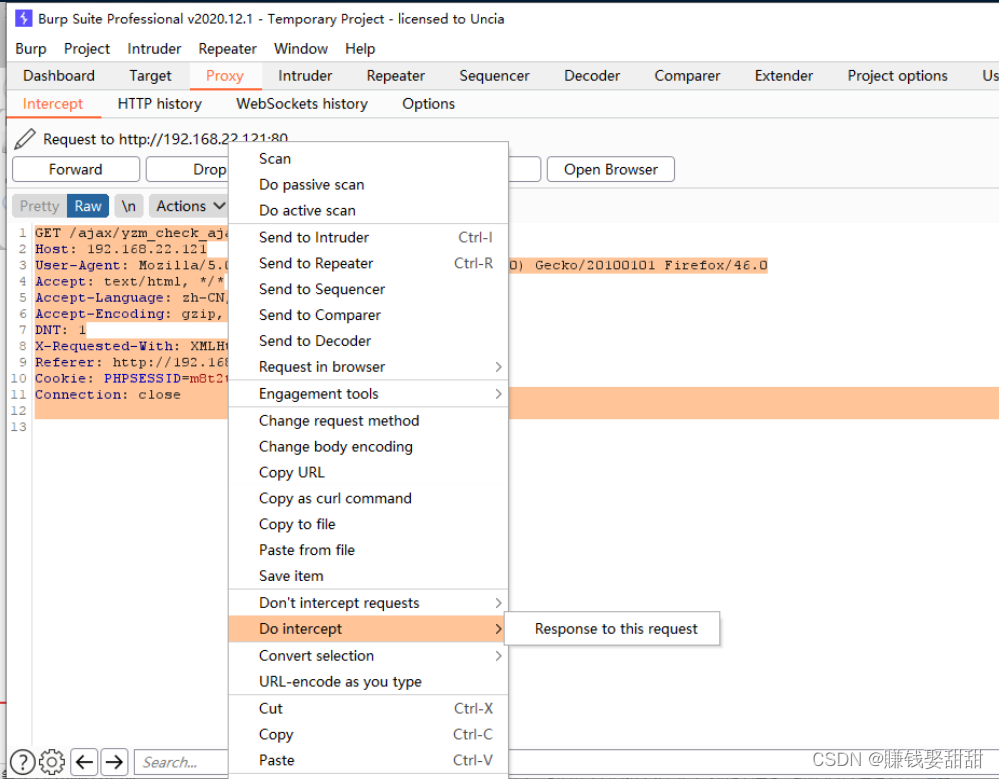Click the Open Browser button

610,169
